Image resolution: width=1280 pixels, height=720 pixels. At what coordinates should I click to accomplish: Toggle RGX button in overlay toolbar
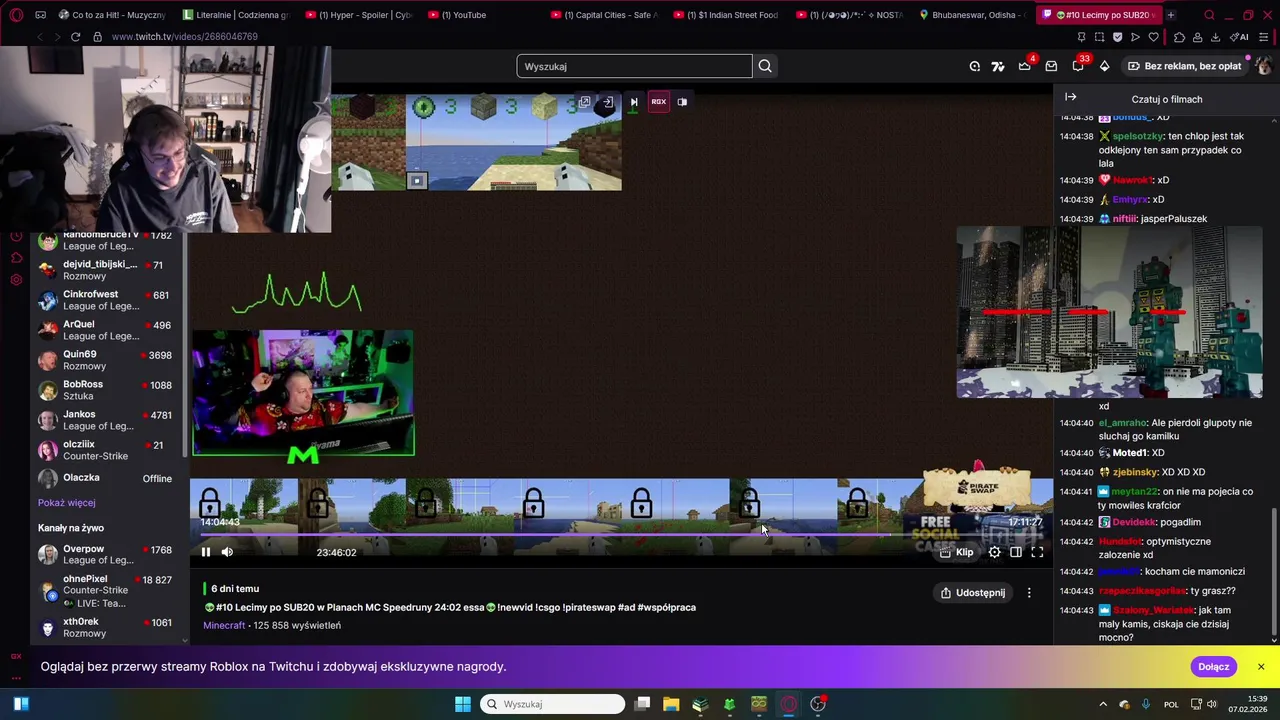pos(658,101)
